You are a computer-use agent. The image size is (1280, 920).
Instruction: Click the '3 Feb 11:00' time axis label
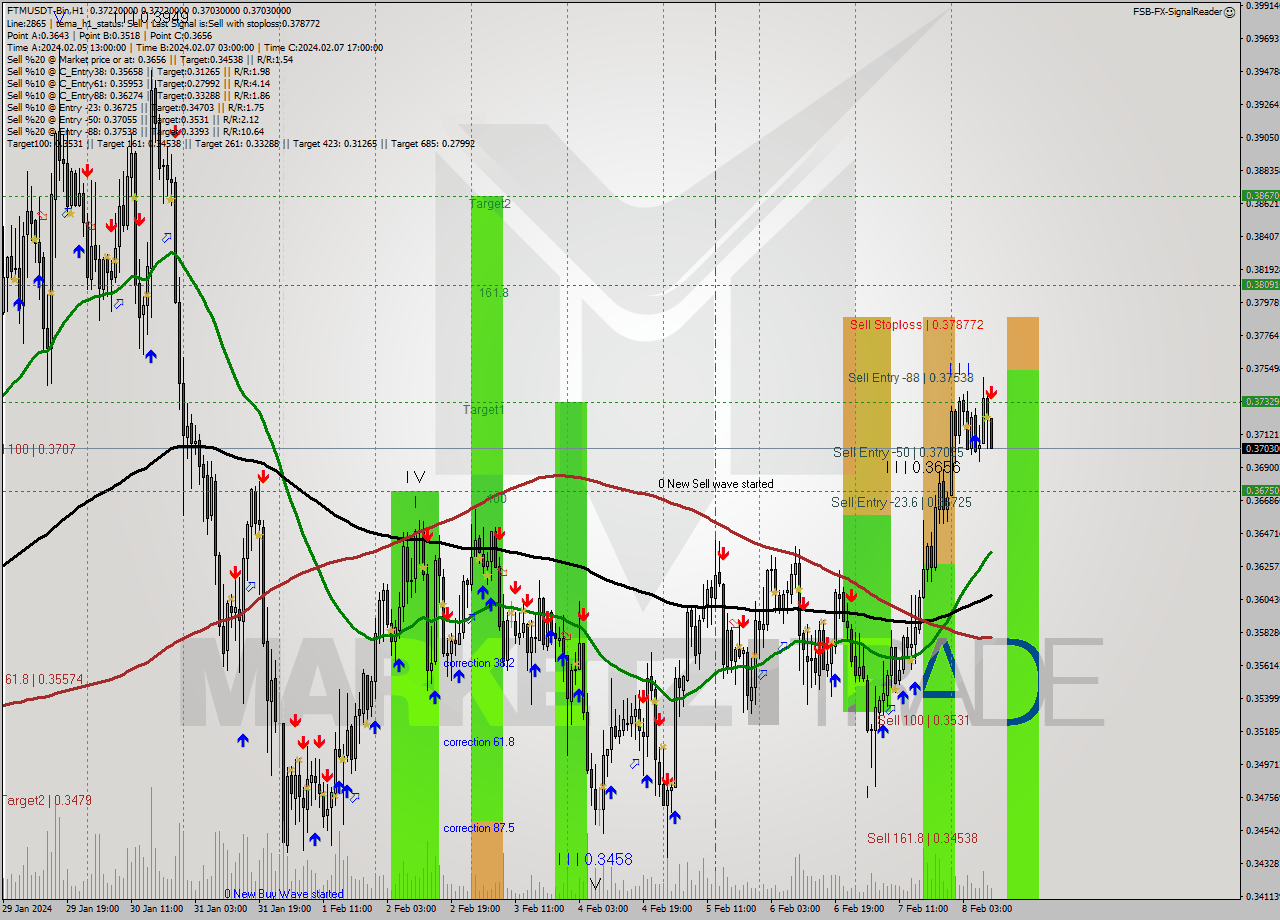(540, 909)
